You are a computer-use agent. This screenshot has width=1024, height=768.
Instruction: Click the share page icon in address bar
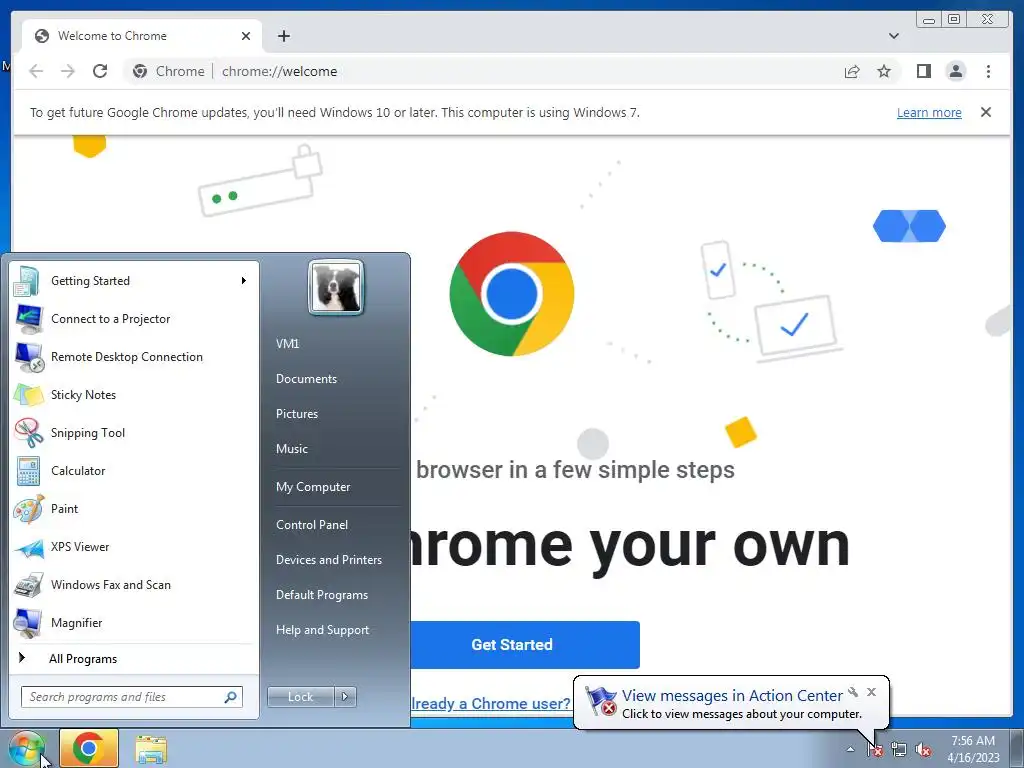852,71
